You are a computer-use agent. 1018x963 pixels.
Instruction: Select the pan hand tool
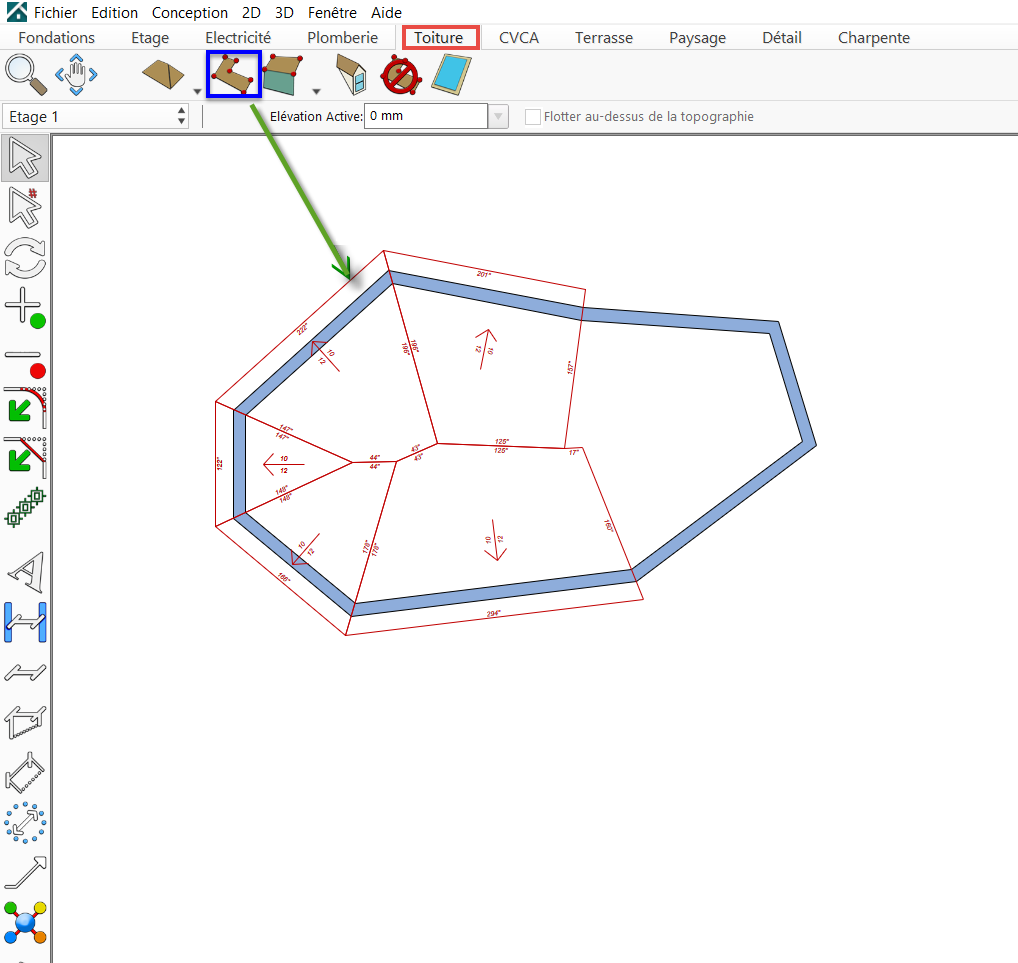click(76, 75)
